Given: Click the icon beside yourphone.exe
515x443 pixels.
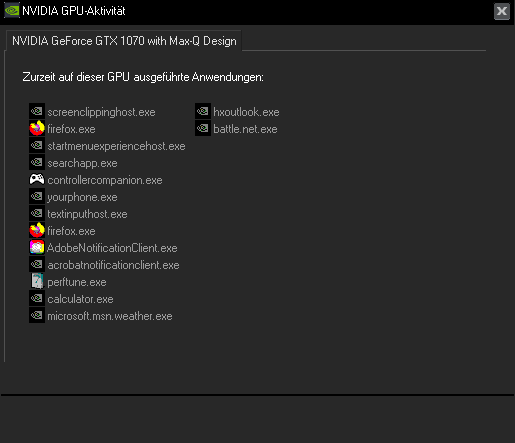Looking at the screenshot, I should [x=37, y=196].
